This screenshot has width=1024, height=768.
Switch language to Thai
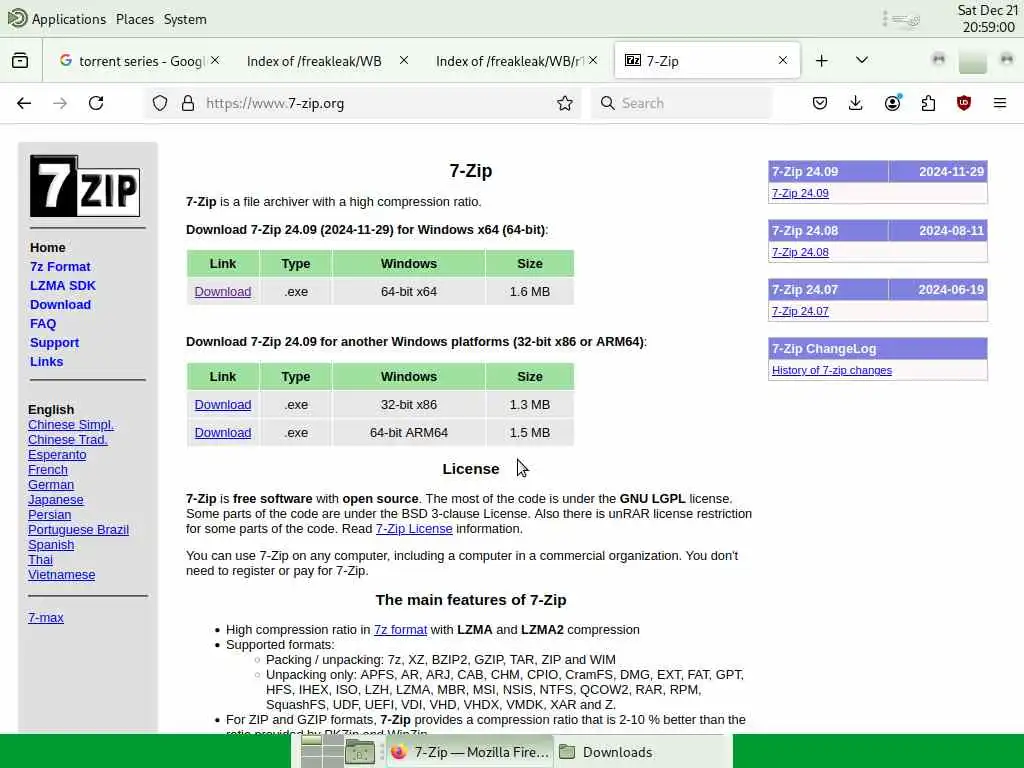click(x=40, y=560)
